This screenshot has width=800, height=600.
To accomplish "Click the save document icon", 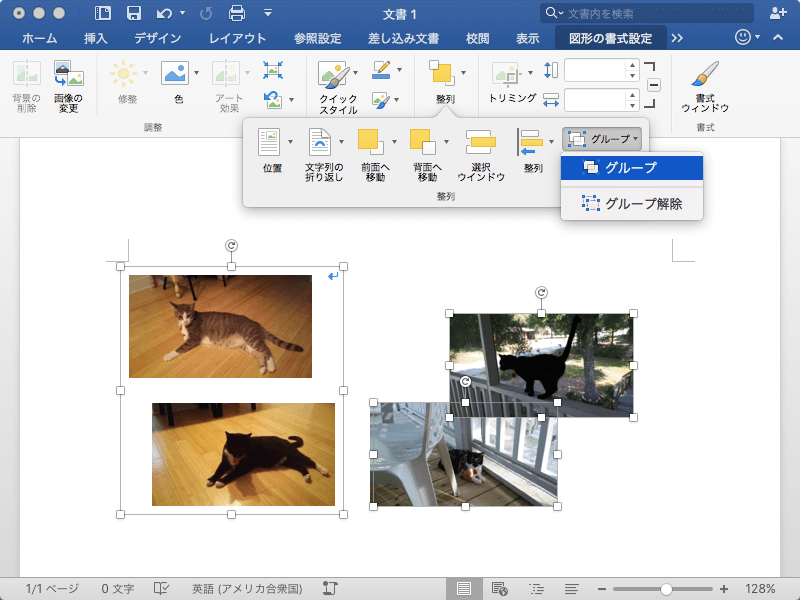I will tap(134, 13).
